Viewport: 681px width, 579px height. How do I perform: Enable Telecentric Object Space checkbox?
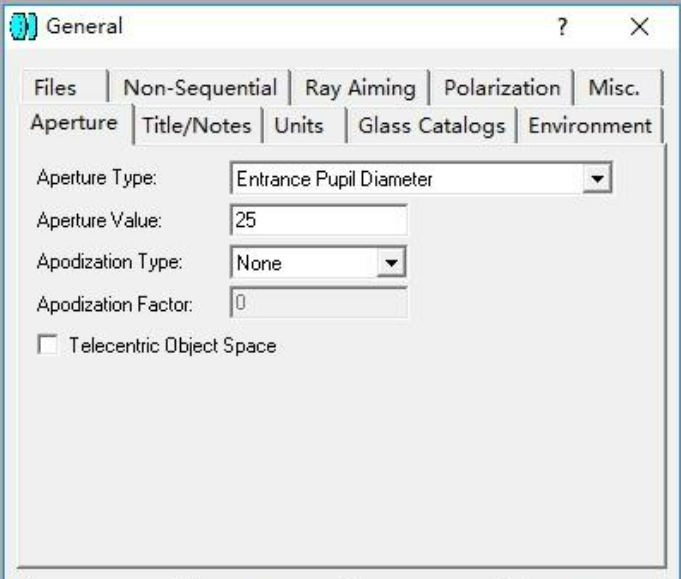point(47,344)
